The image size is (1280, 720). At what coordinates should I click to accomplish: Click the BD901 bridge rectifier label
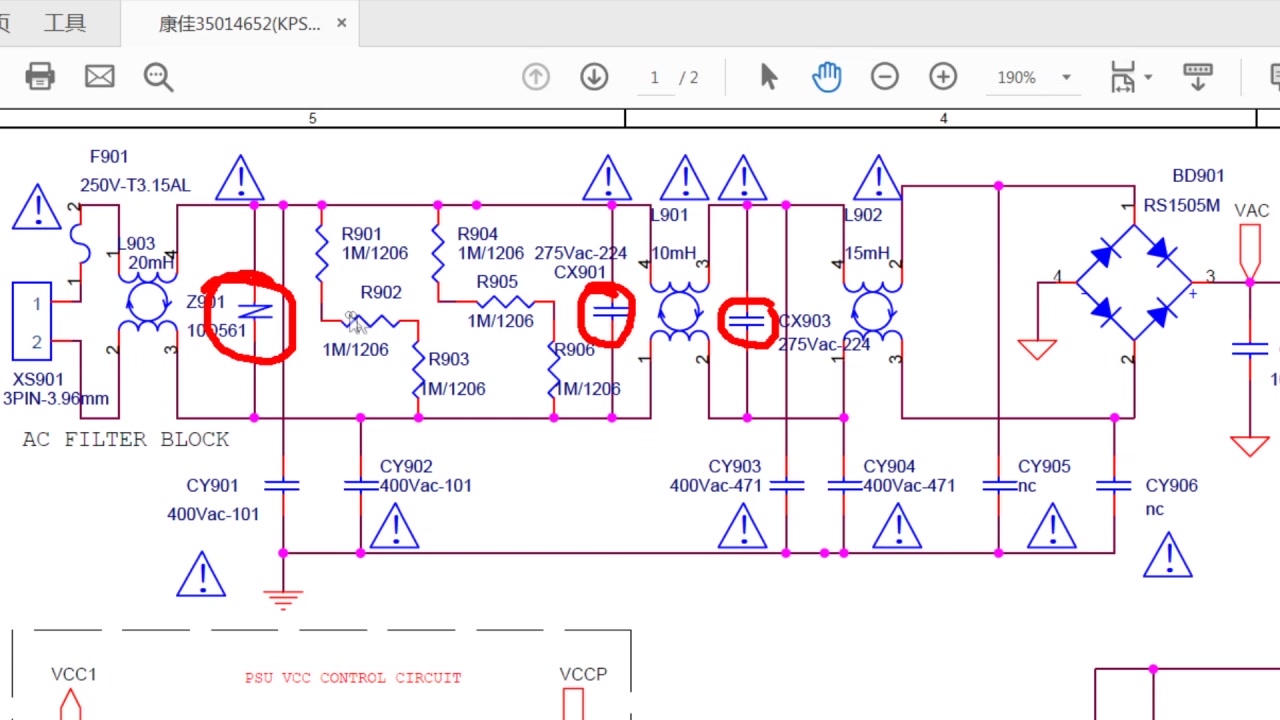click(x=1198, y=176)
